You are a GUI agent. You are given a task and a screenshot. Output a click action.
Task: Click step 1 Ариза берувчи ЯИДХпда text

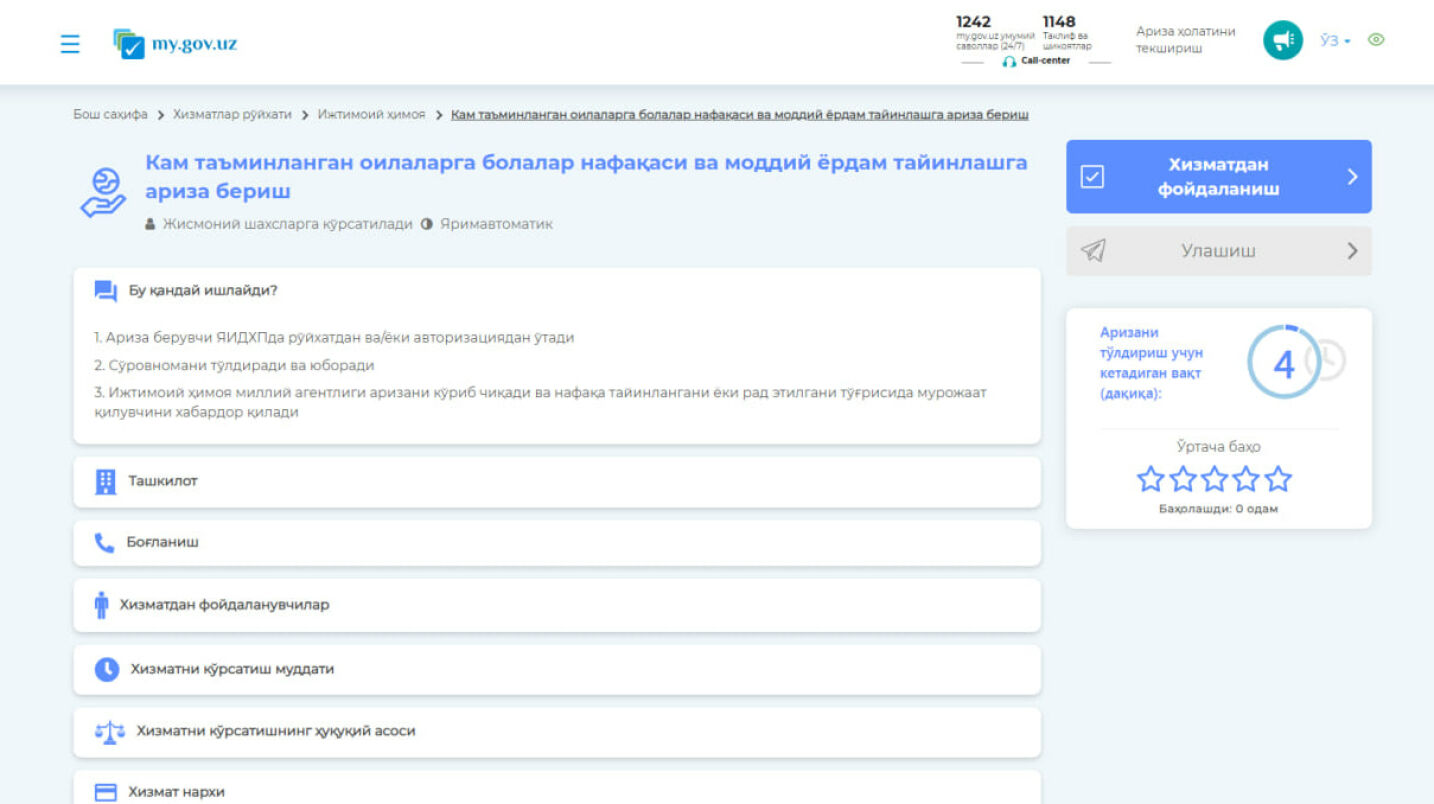334,338
